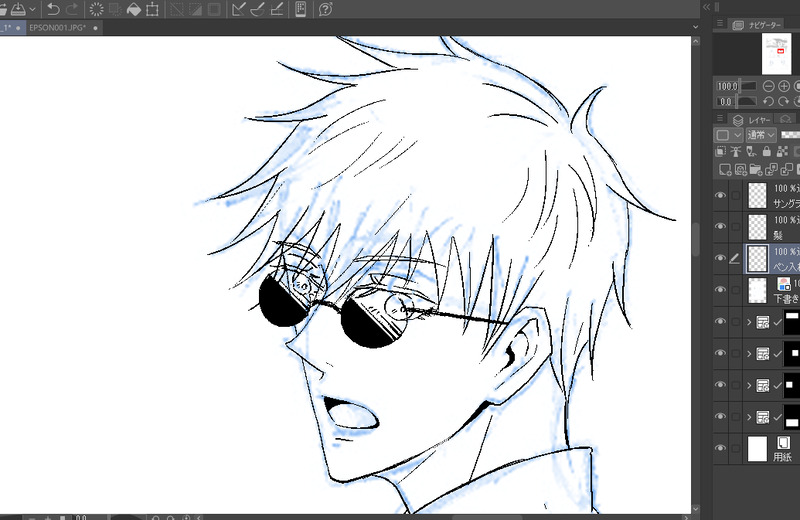This screenshot has height=520, width=800.
Task: Expand the third frame folder layer
Action: (x=749, y=386)
